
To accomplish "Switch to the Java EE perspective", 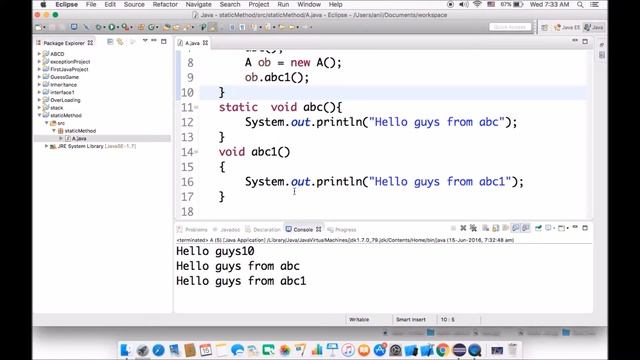I will tap(567, 27).
